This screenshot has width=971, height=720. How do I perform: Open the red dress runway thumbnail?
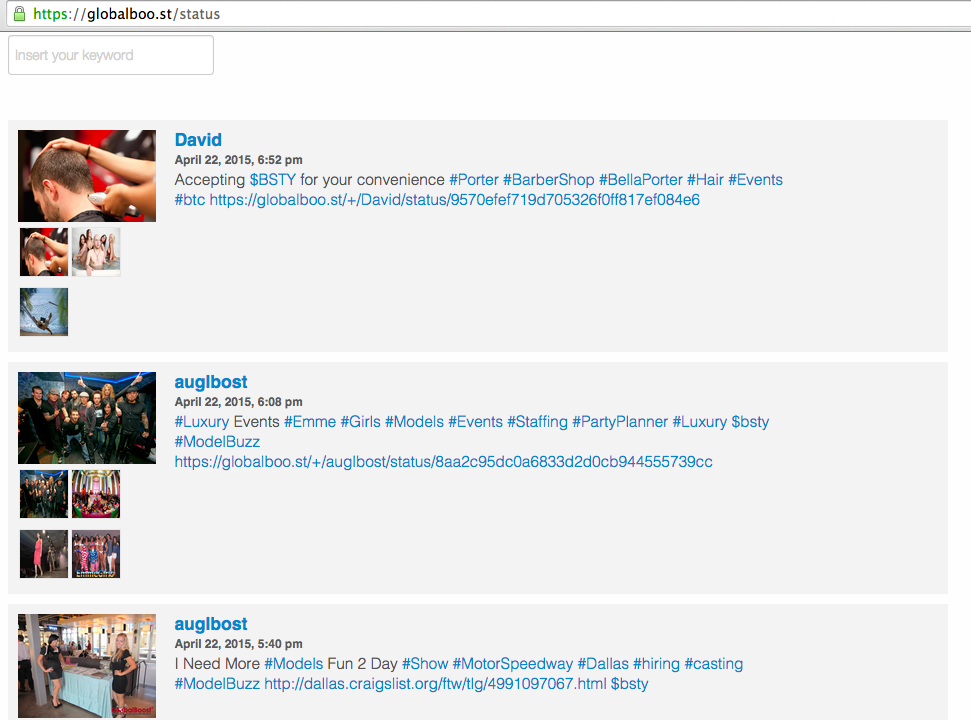click(x=44, y=554)
